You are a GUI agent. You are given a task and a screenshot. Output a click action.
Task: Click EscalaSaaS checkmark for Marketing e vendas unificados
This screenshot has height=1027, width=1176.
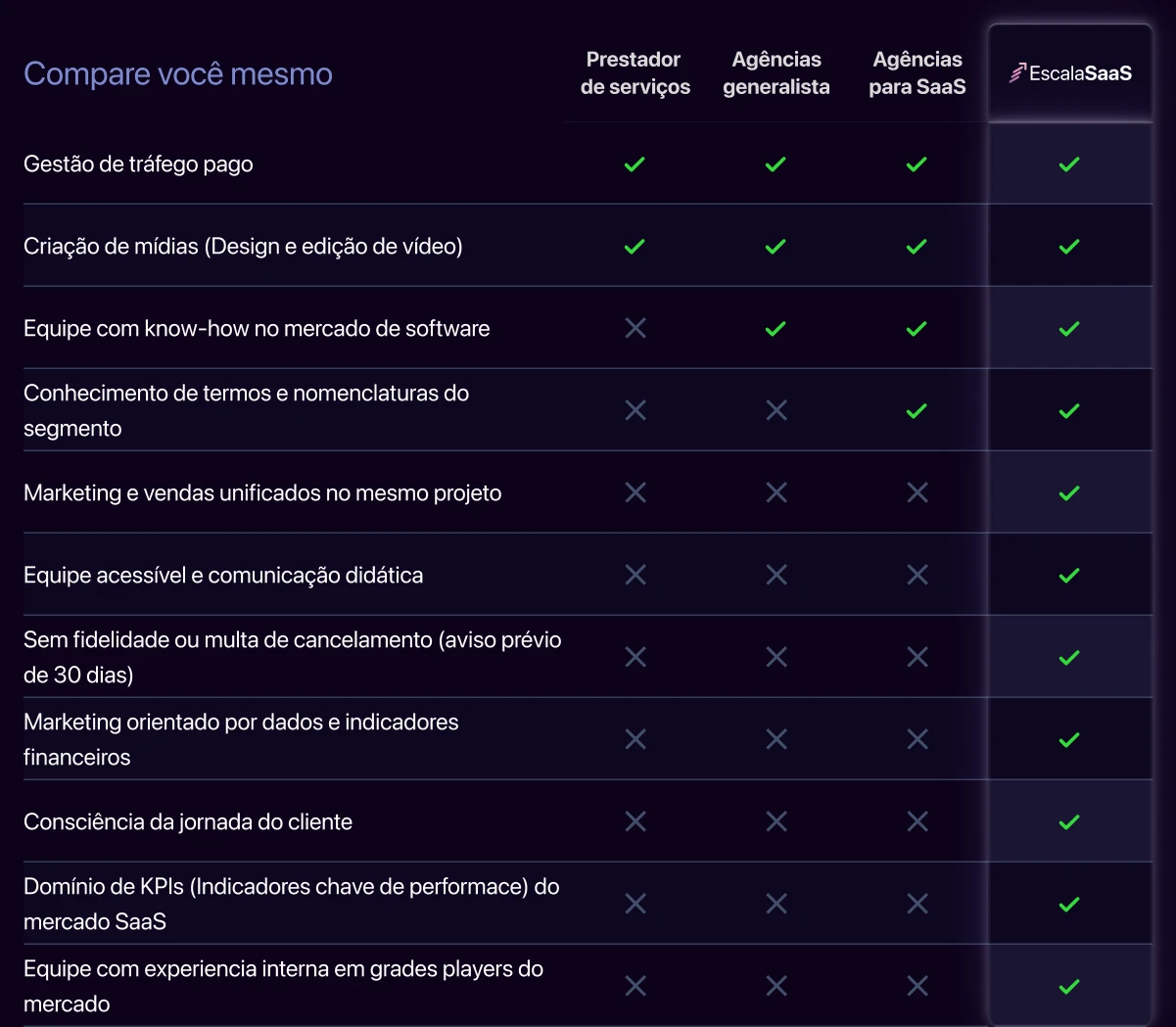(1069, 493)
